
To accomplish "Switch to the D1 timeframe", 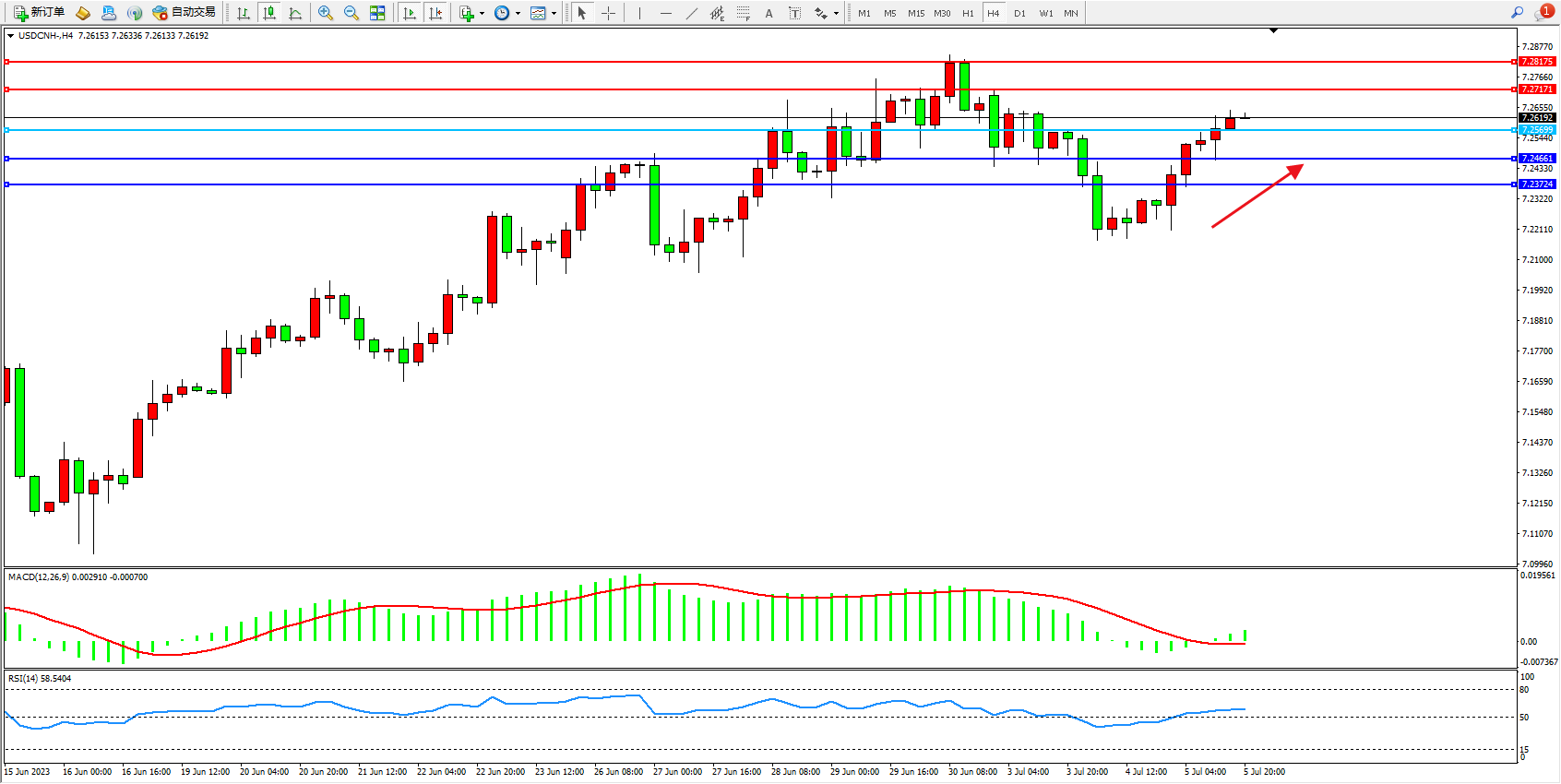I will (1019, 13).
